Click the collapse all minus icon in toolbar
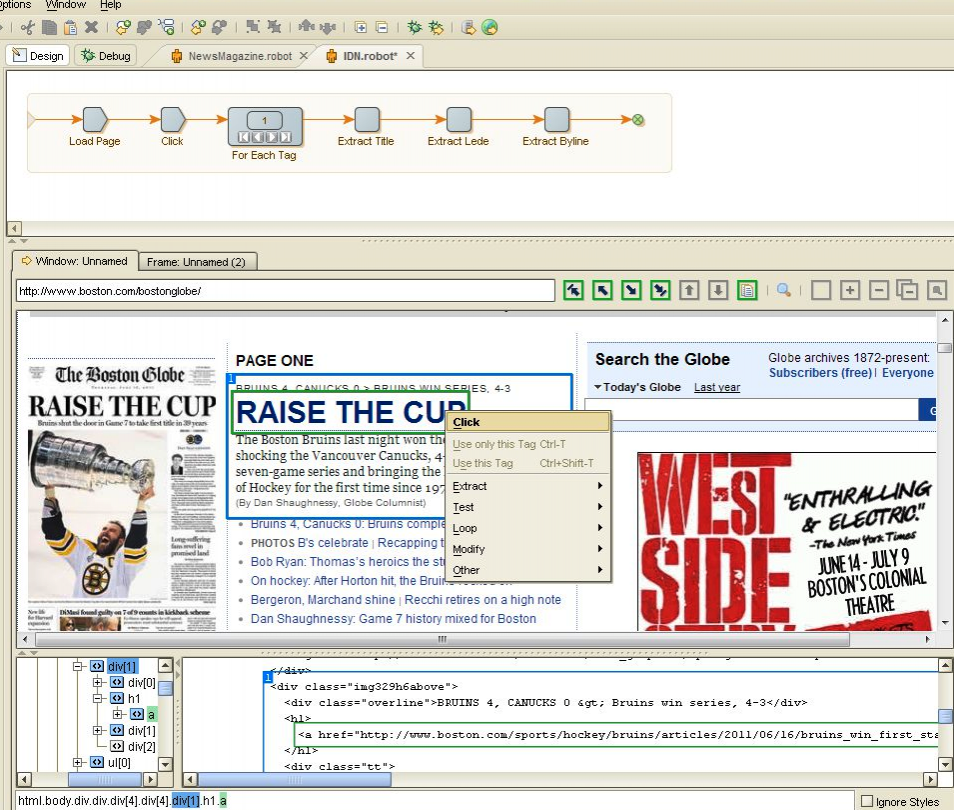The image size is (954, 810). click(x=381, y=27)
